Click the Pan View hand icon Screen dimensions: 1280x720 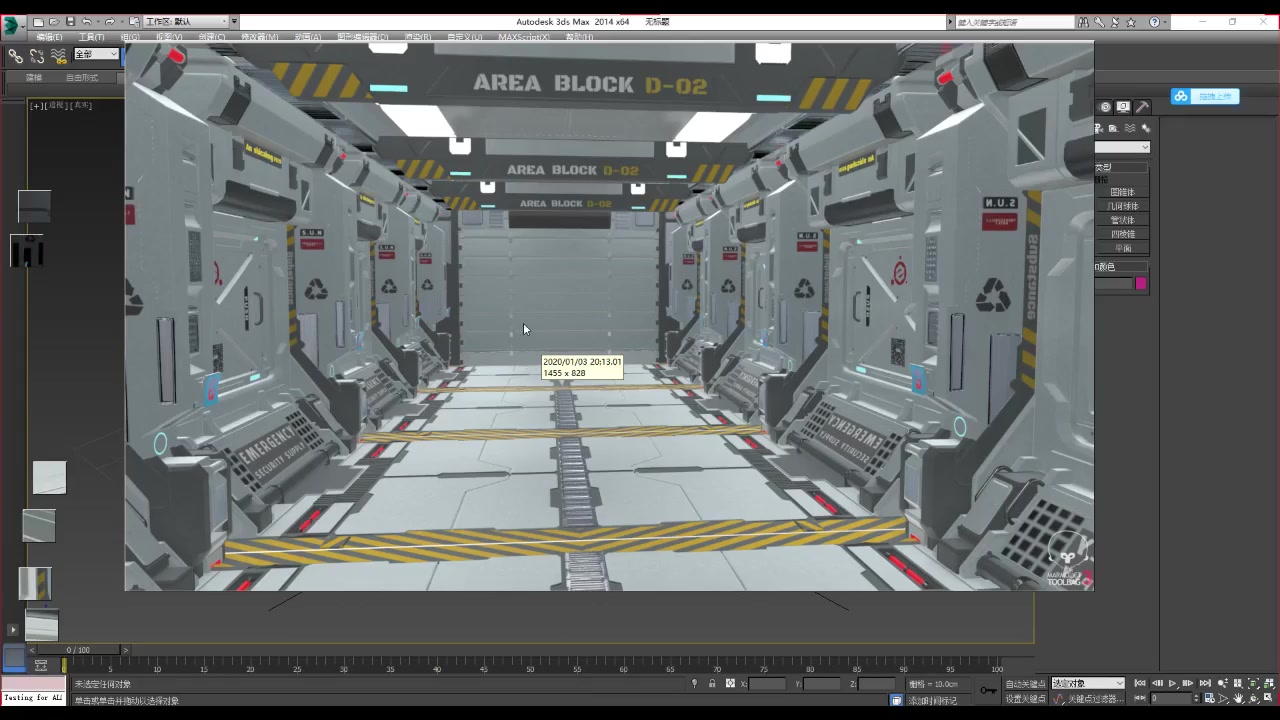pos(1238,699)
